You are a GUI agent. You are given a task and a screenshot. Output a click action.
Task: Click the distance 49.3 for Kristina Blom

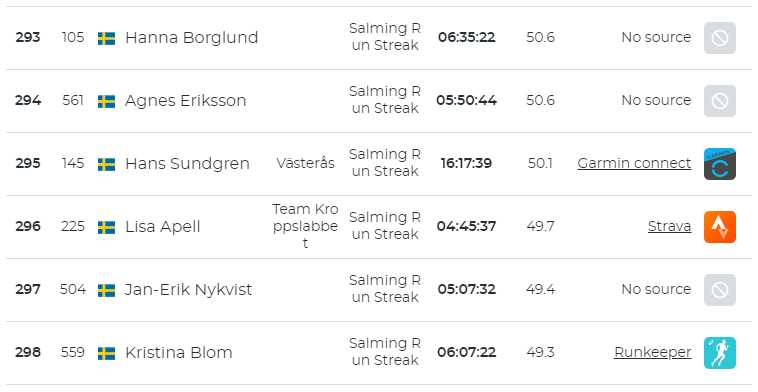coord(540,352)
